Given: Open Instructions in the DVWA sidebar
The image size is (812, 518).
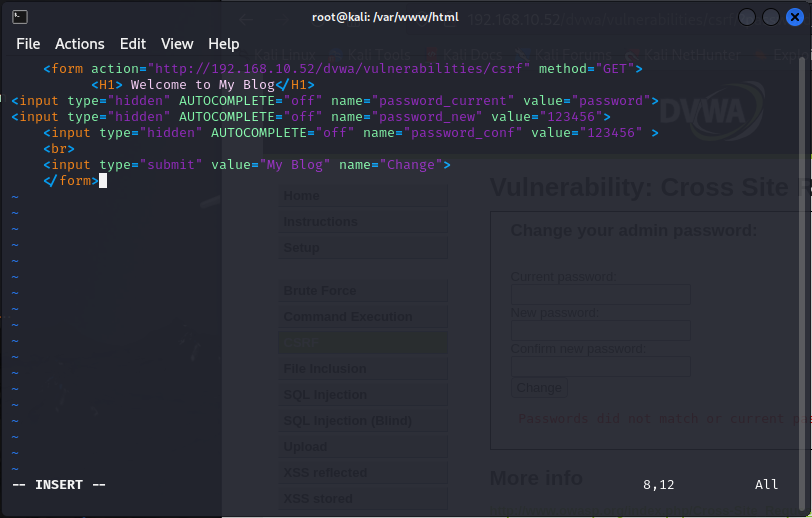Looking at the screenshot, I should tap(363, 222).
